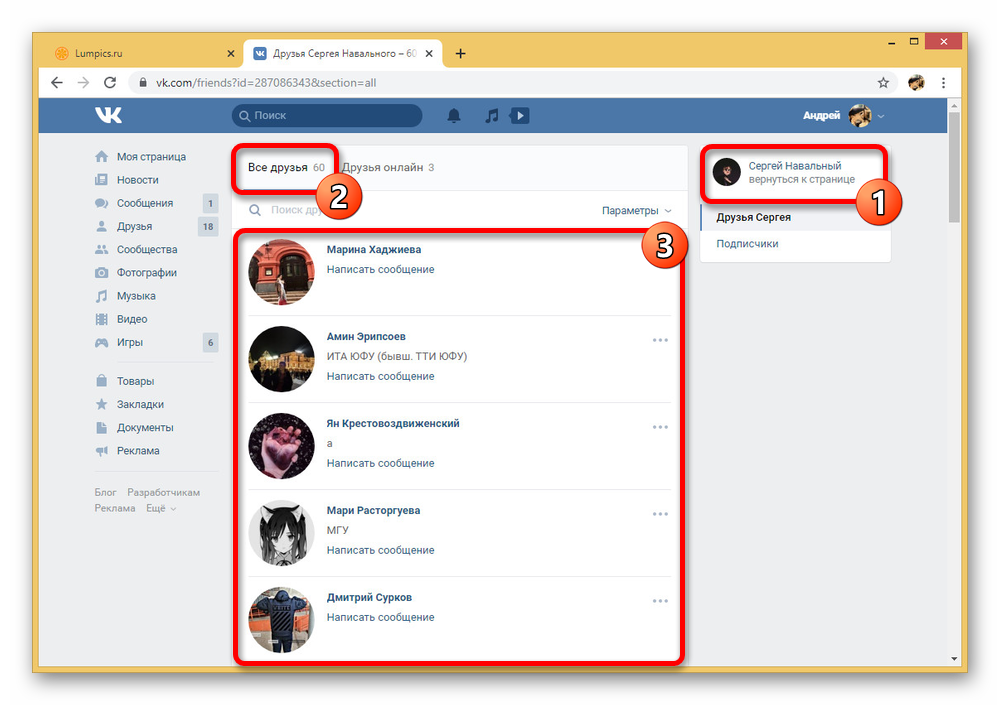
Task: Click the Игры counter badge 6
Action: pos(210,343)
